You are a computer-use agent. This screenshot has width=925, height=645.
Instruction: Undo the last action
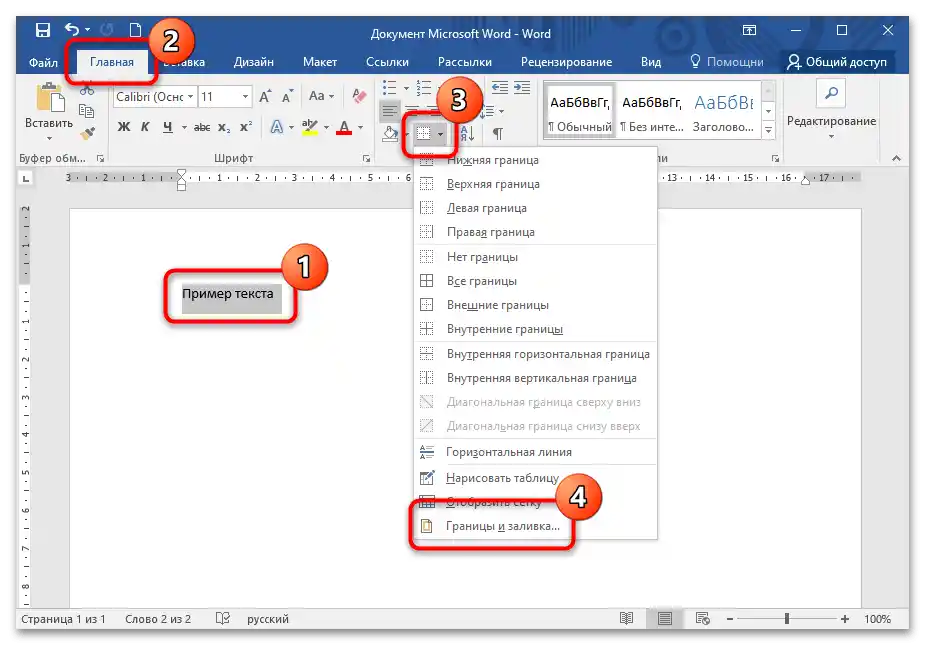72,30
